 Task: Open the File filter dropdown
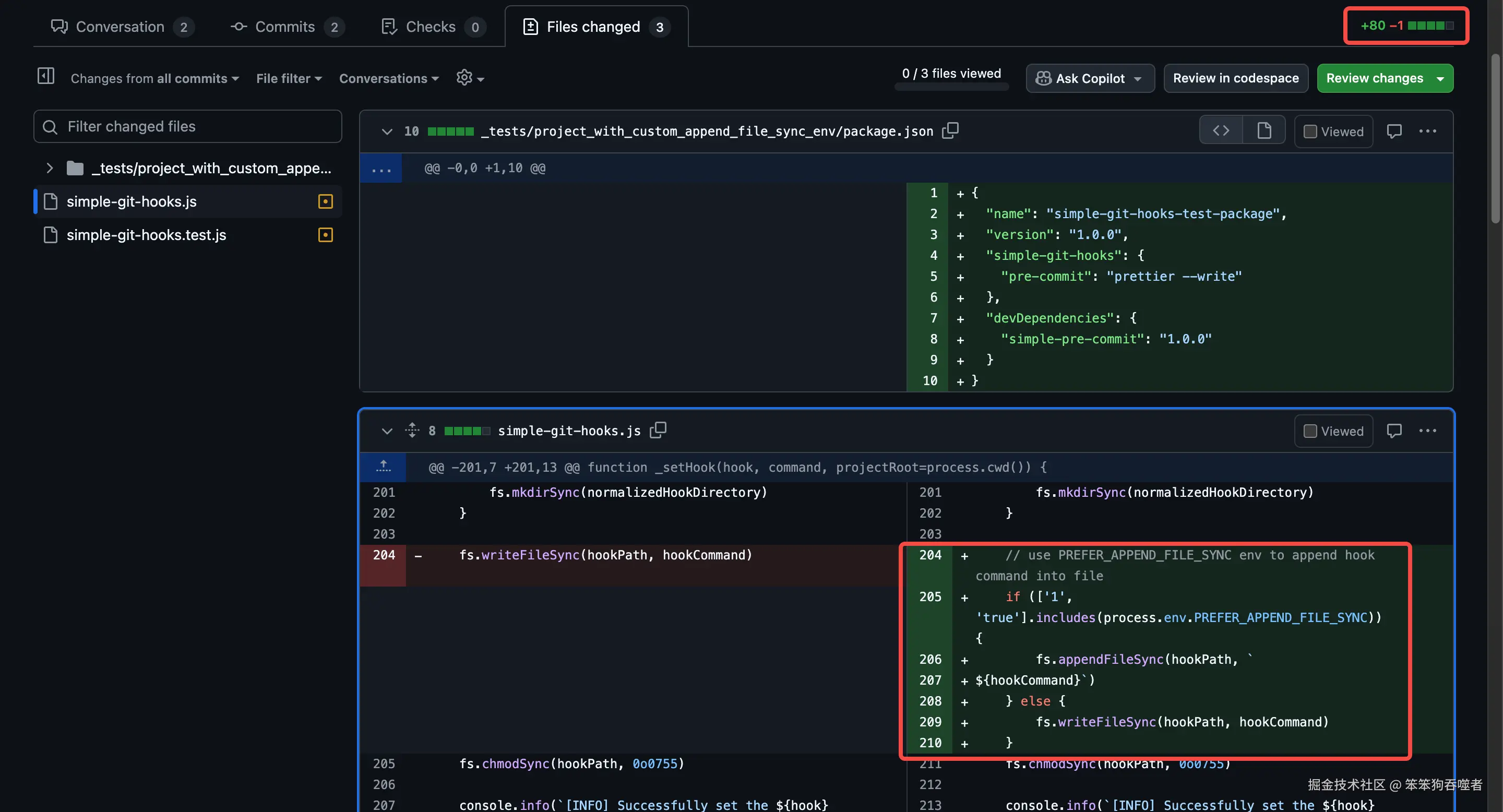tap(289, 78)
